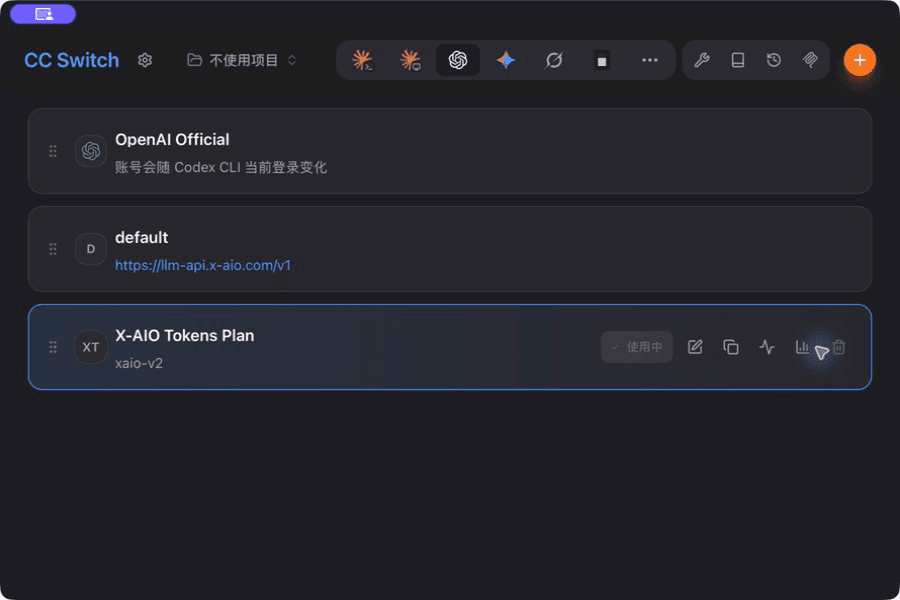This screenshot has height=600, width=900.
Task: Click the purple screen-share indicator pill
Action: [43, 14]
